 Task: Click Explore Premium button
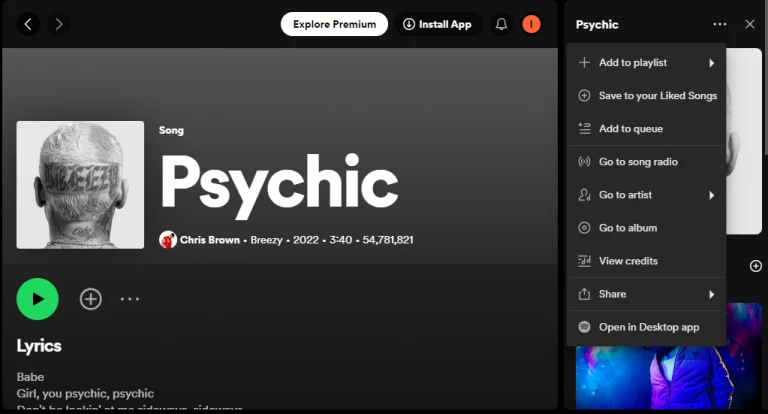[x=334, y=24]
